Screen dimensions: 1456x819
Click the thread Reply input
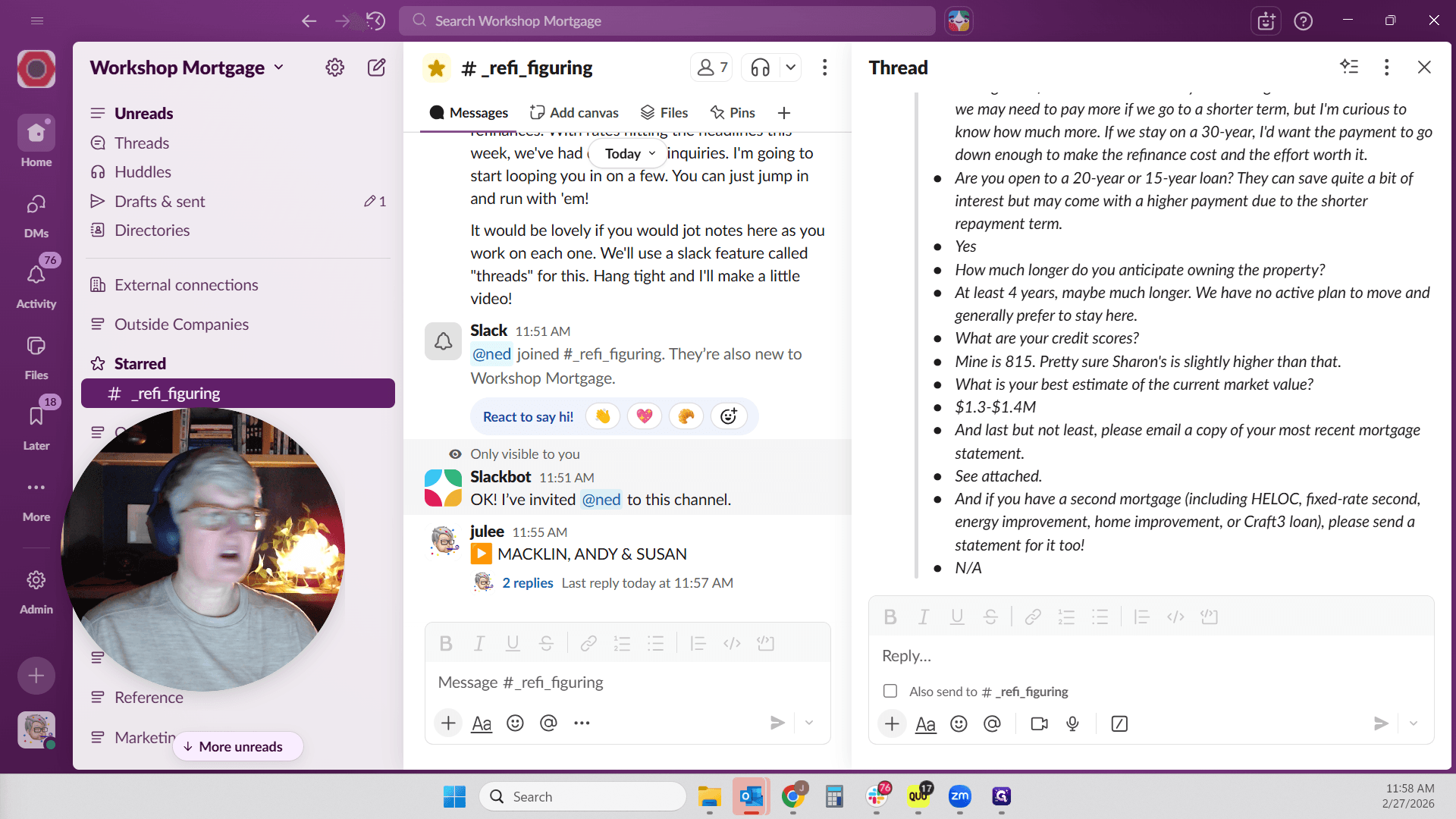1151,655
